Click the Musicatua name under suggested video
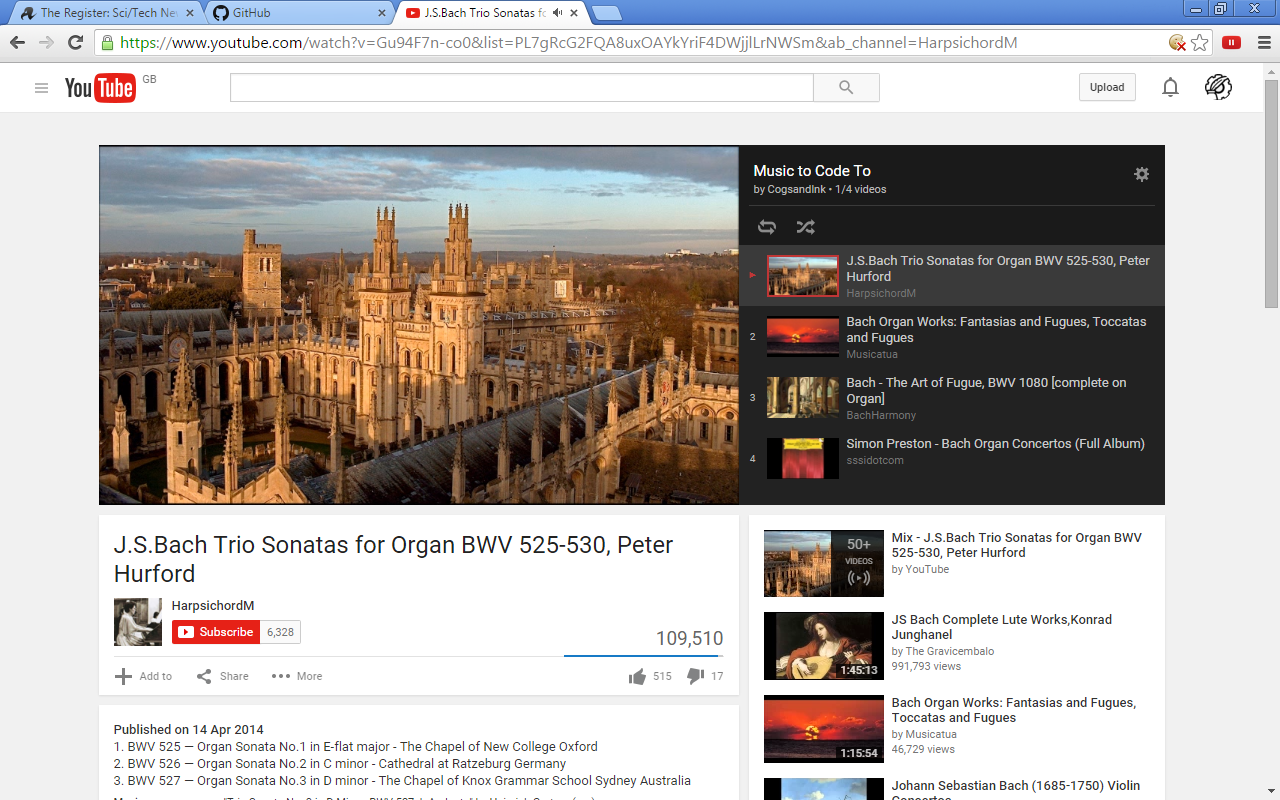The image size is (1280, 800). [932, 734]
